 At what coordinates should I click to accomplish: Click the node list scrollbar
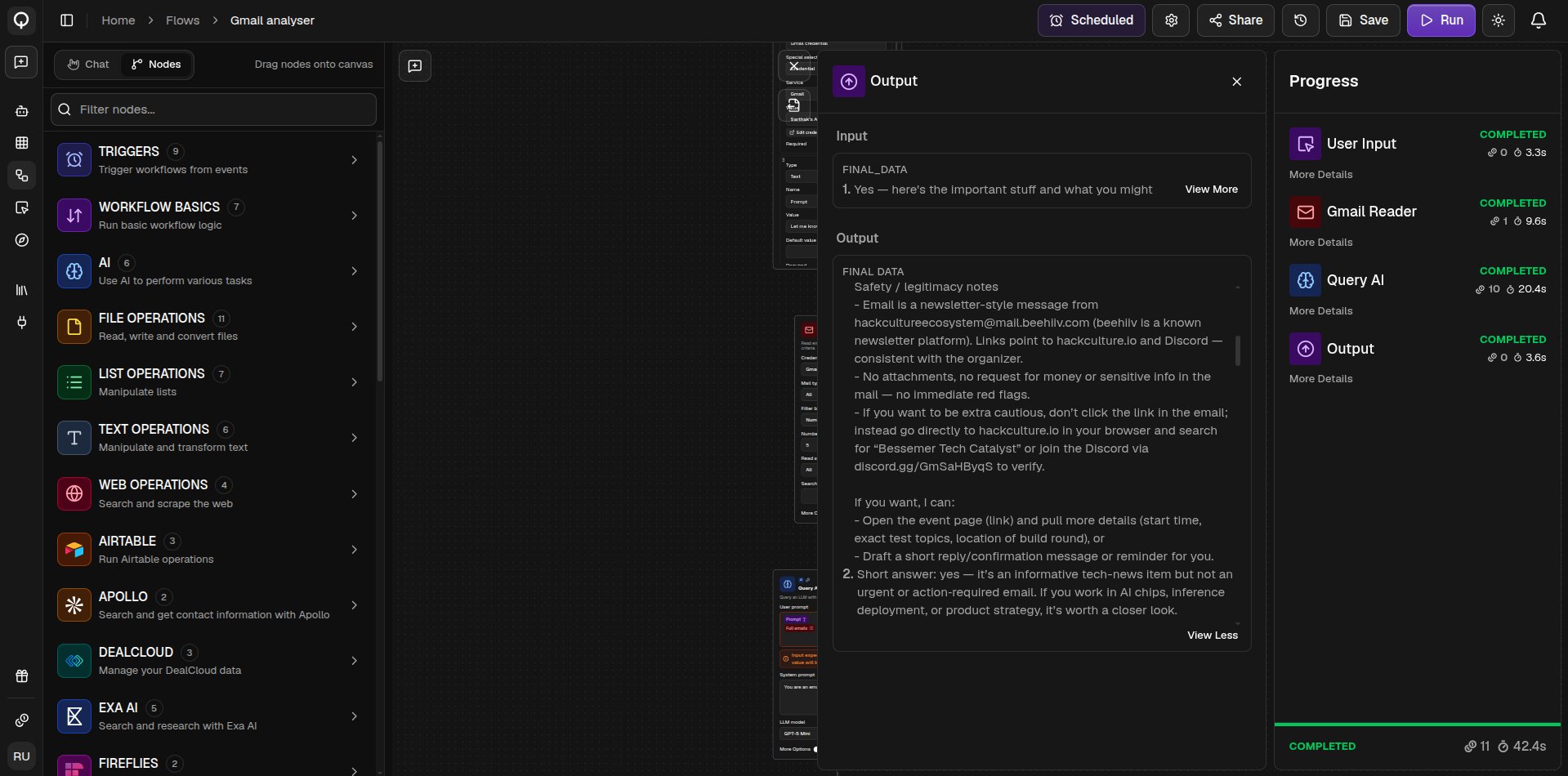click(x=379, y=261)
